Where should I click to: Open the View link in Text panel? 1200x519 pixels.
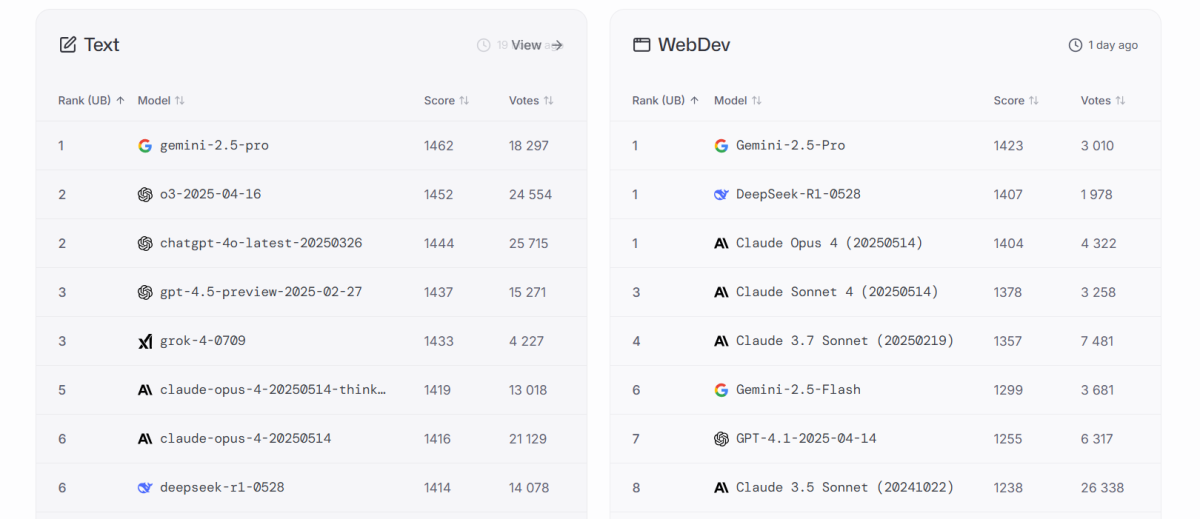(x=537, y=45)
